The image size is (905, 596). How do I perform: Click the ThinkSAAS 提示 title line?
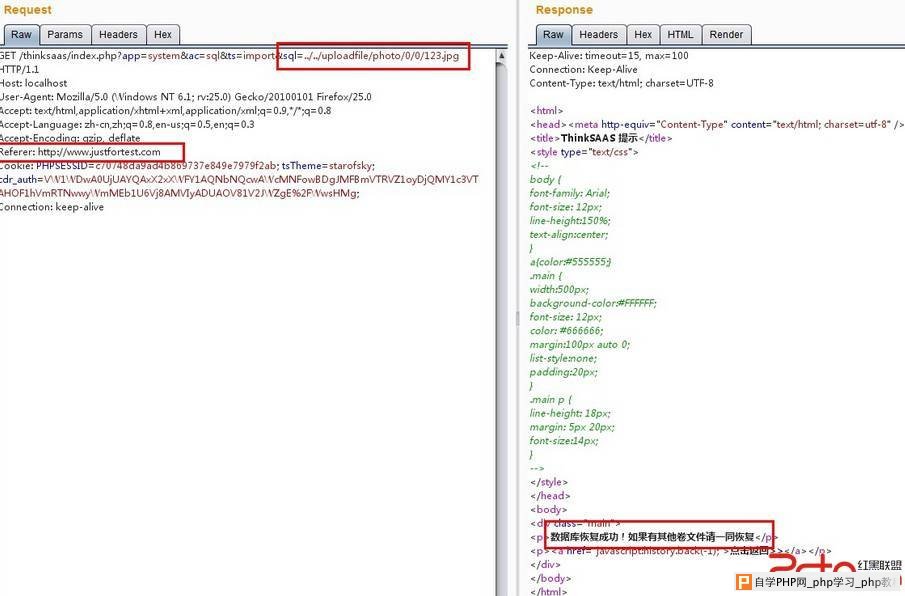tap(601, 138)
